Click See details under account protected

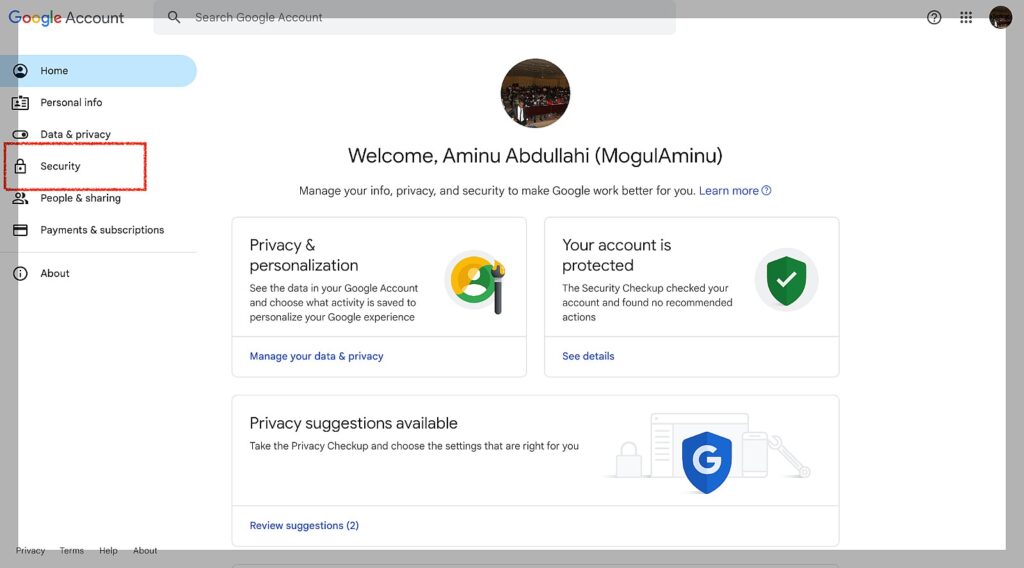(588, 356)
